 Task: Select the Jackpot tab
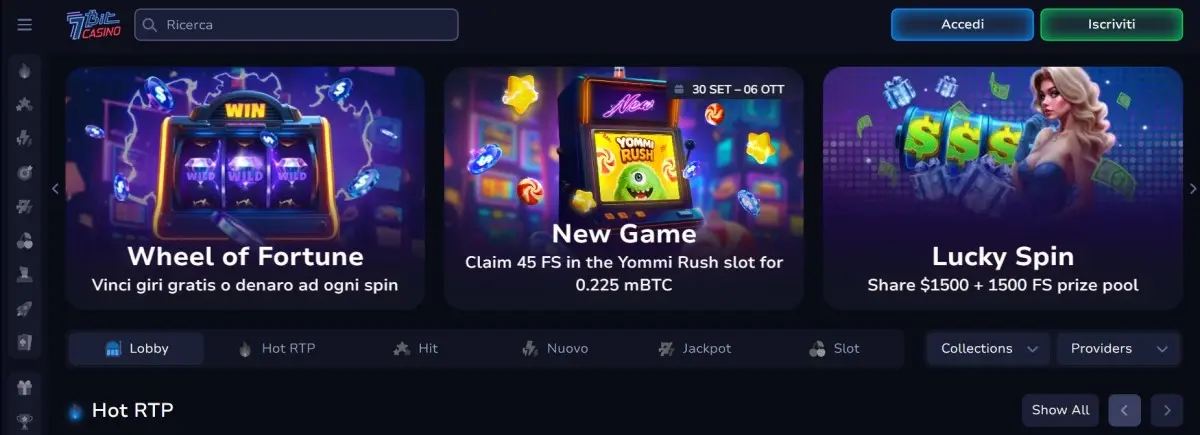(x=695, y=349)
